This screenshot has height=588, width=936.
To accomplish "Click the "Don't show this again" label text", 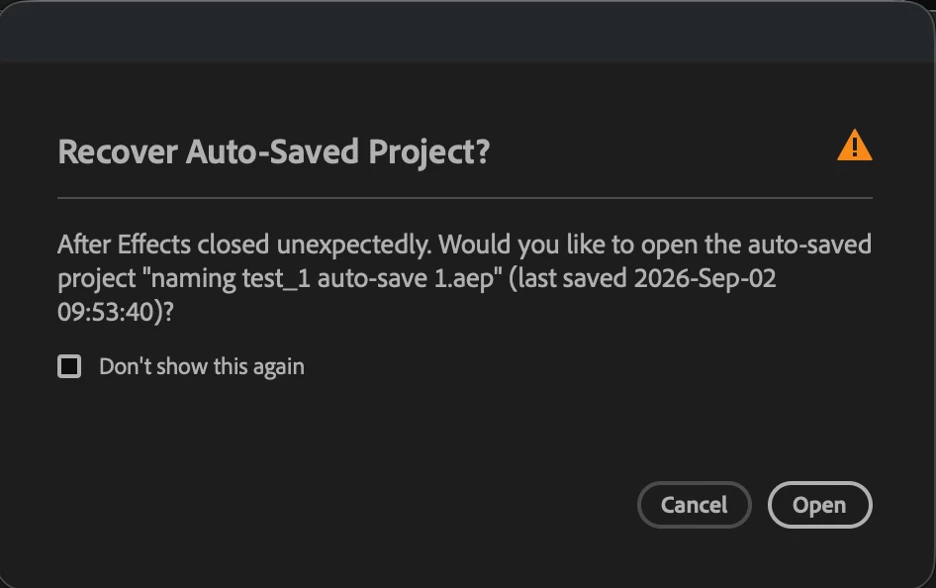I will coord(202,367).
